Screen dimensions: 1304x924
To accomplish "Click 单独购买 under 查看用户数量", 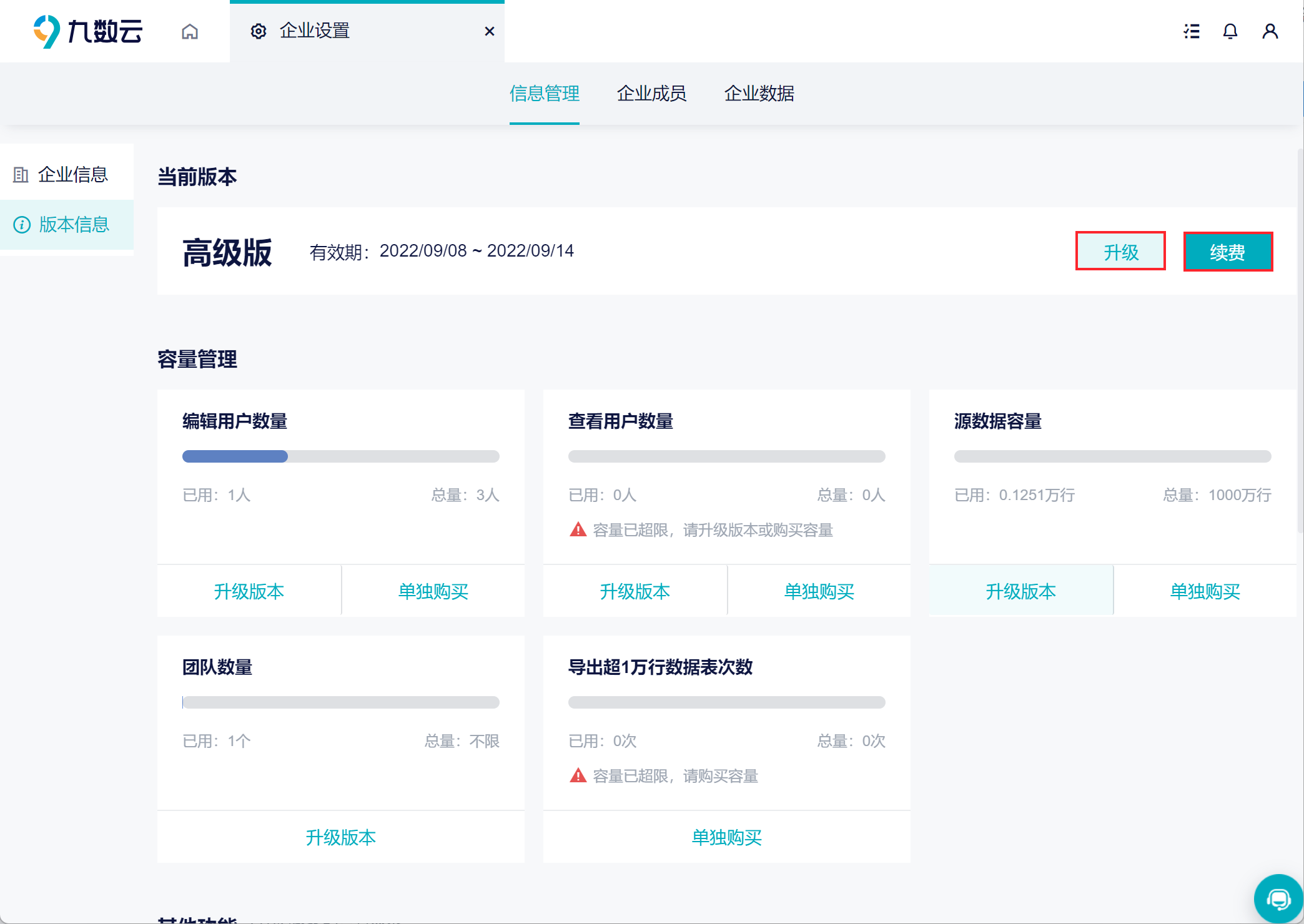I will 819,591.
